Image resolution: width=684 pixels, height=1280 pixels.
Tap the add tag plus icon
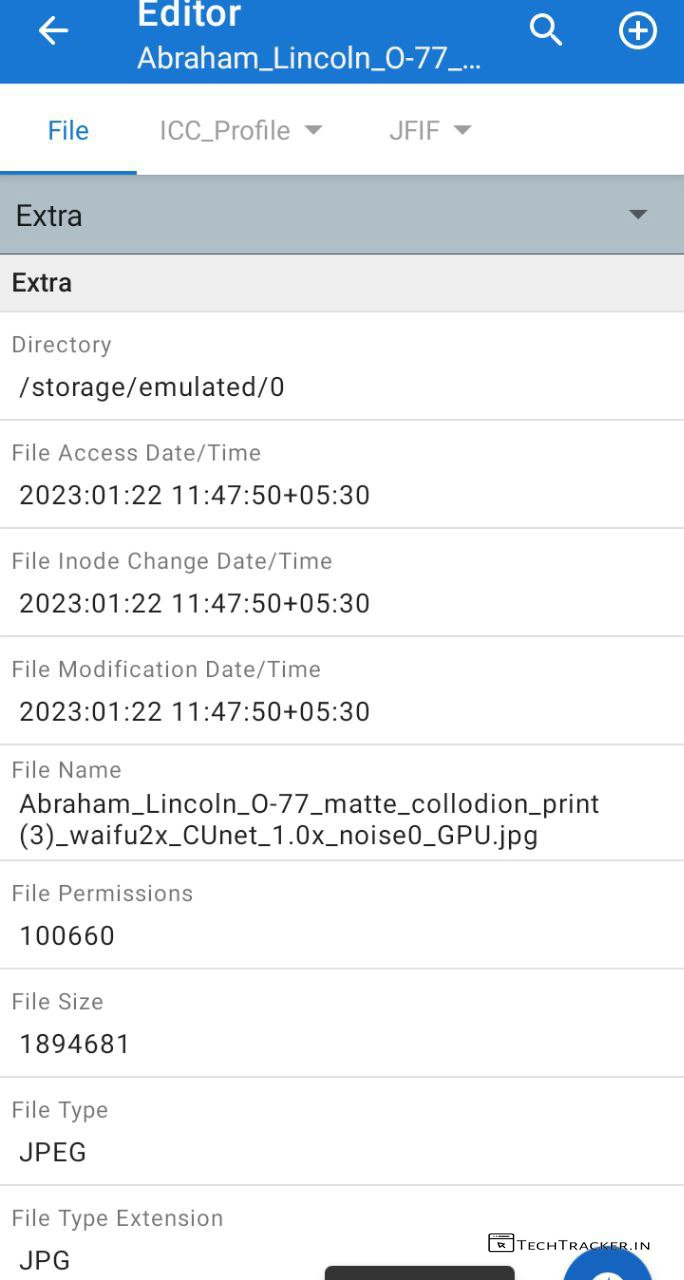pos(638,31)
